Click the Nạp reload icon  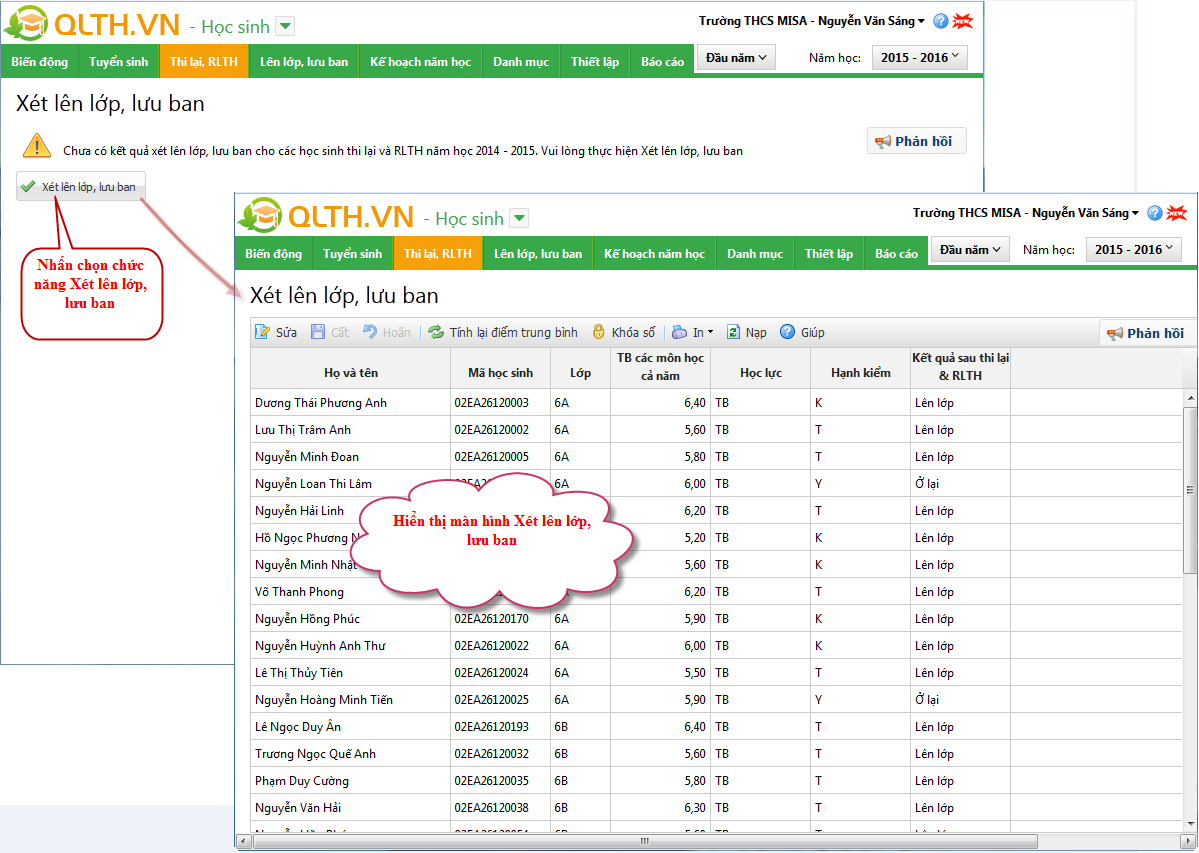click(x=733, y=333)
